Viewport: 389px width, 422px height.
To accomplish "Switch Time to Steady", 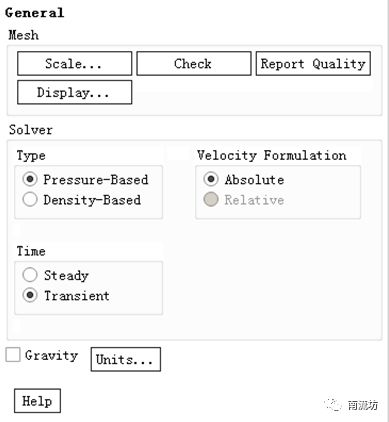I will 30,275.
